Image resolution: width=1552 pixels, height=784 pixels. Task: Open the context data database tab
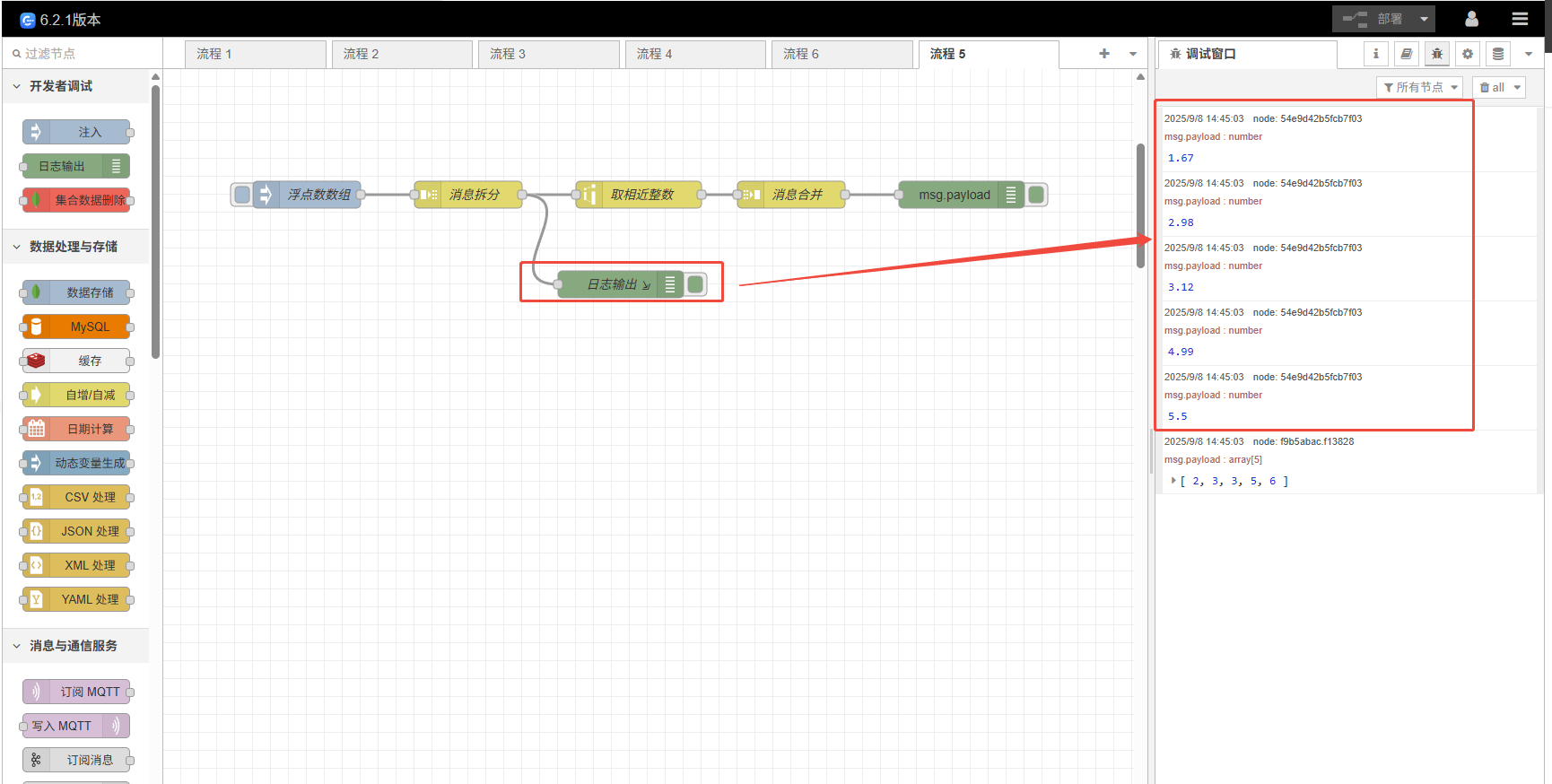pyautogui.click(x=1497, y=54)
